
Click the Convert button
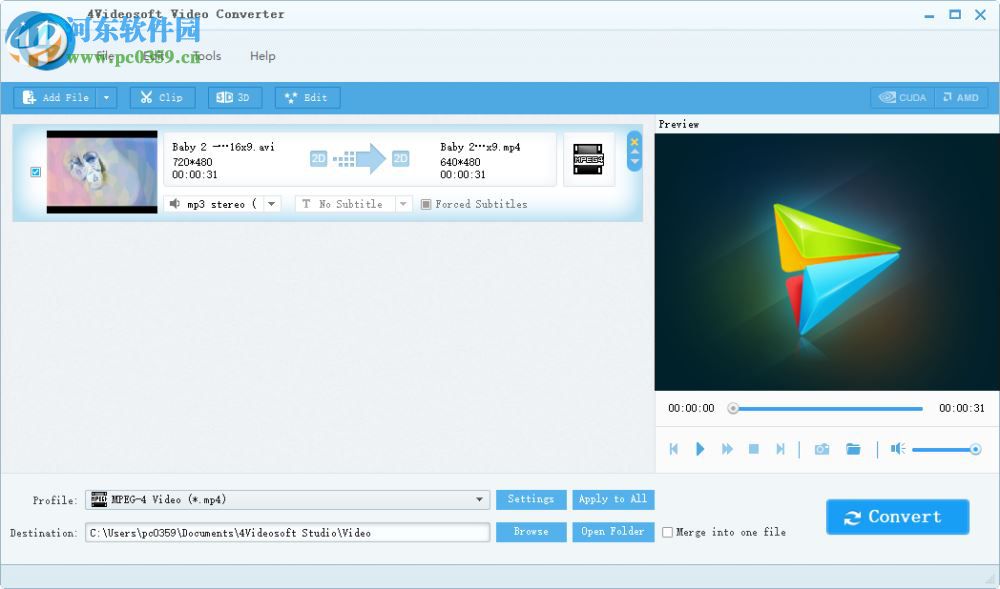pyautogui.click(x=897, y=517)
